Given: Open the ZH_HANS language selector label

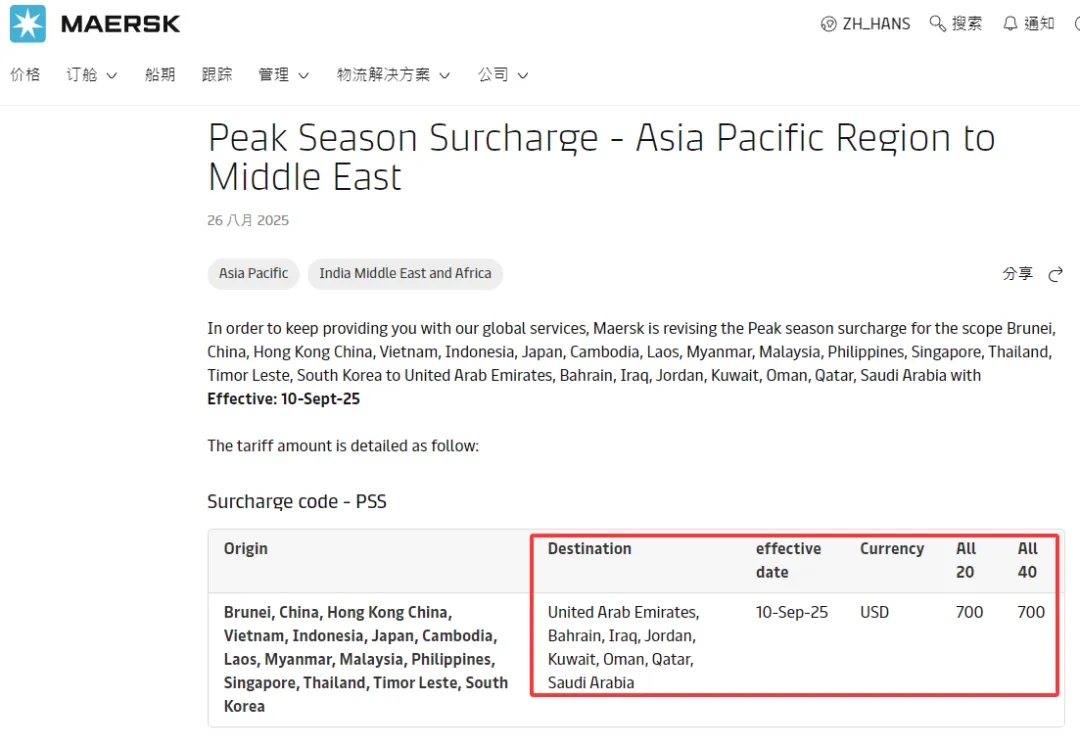Looking at the screenshot, I should (x=876, y=24).
